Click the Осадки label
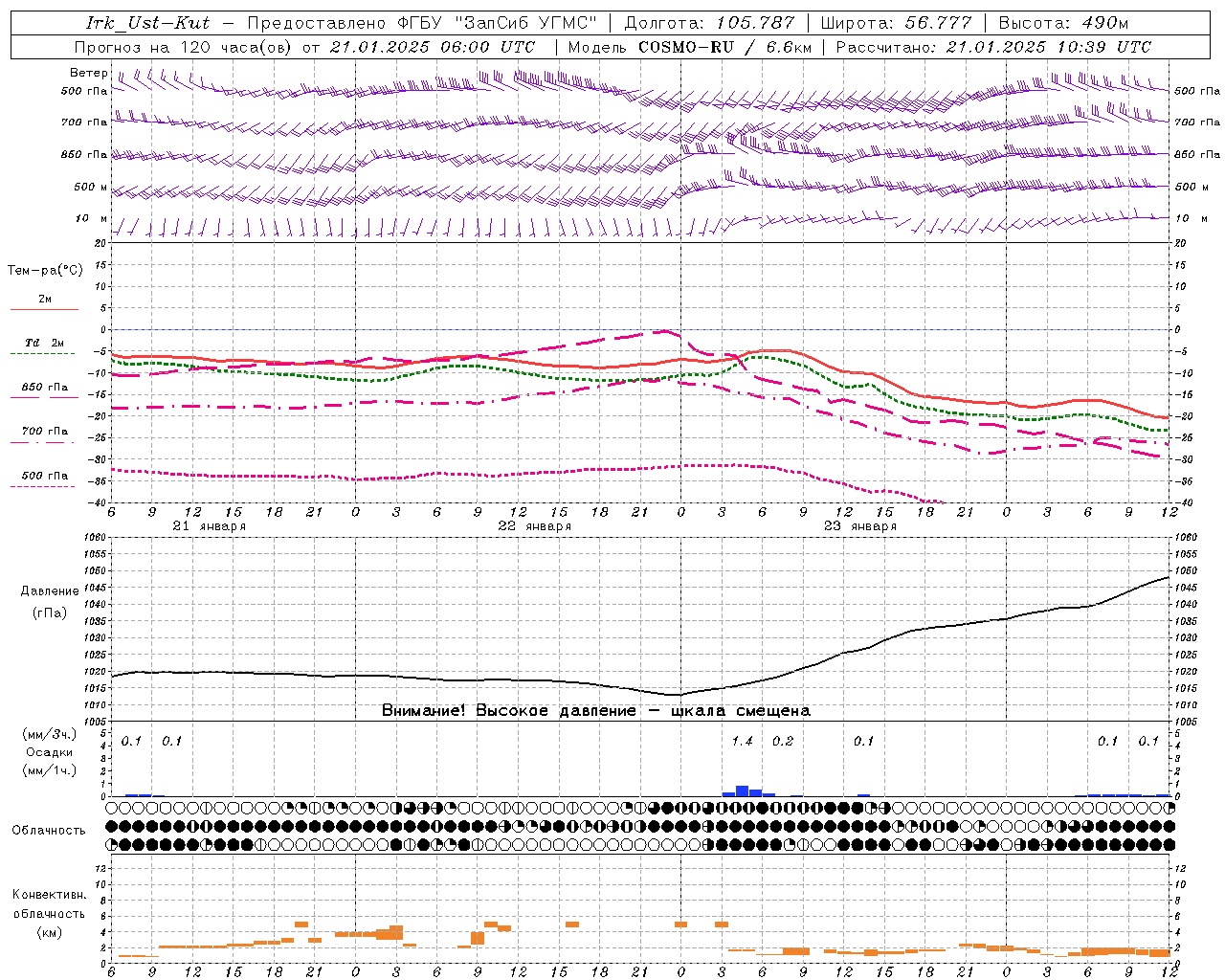Image resolution: width=1225 pixels, height=980 pixels. coord(50,752)
